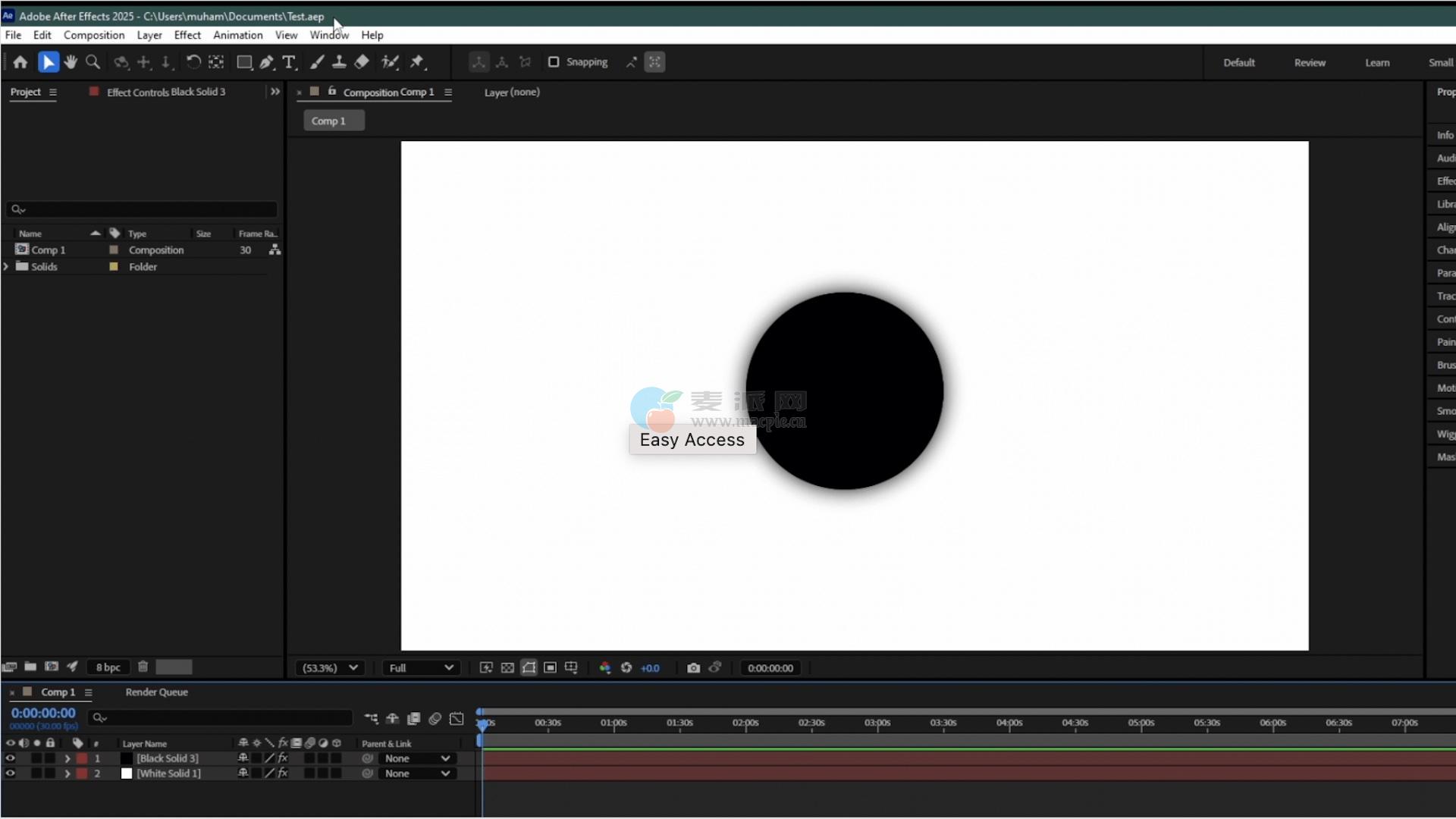Open the Parent dropdown for White Solid 1
Image resolution: width=1456 pixels, height=819 pixels.
[417, 773]
